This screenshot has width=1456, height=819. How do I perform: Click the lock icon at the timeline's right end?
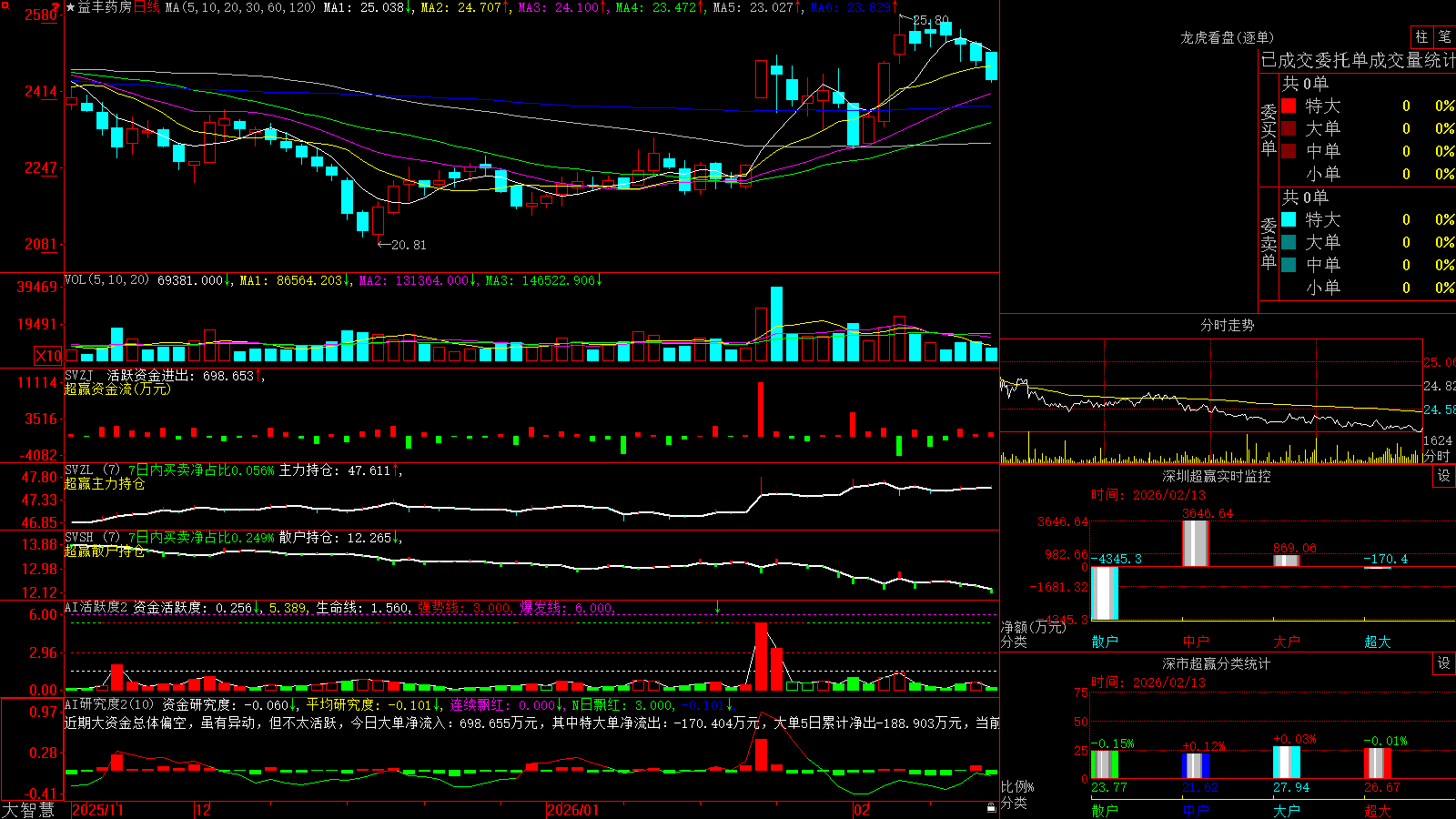[x=991, y=808]
